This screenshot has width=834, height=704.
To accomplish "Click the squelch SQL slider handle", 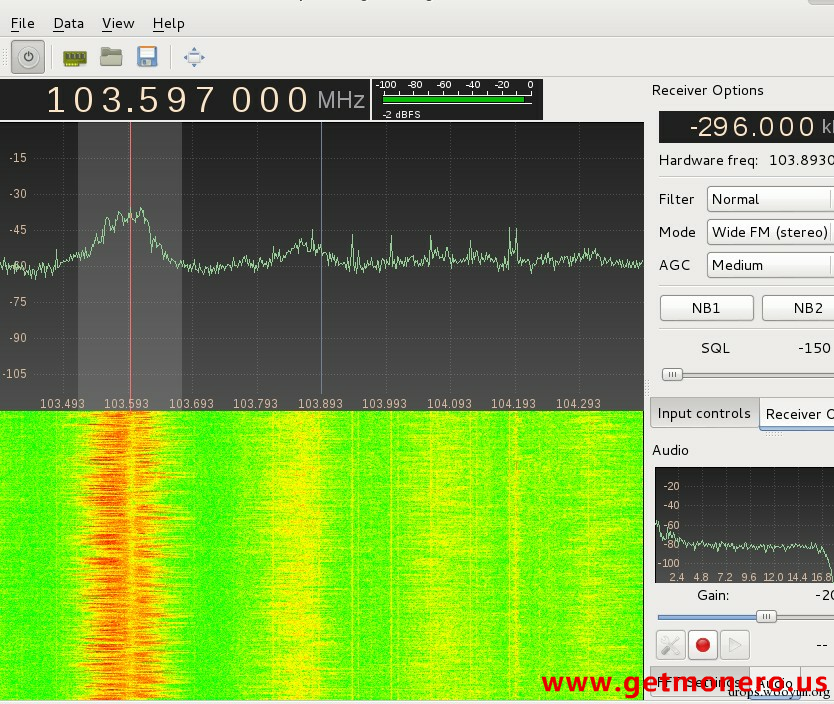I will (673, 375).
